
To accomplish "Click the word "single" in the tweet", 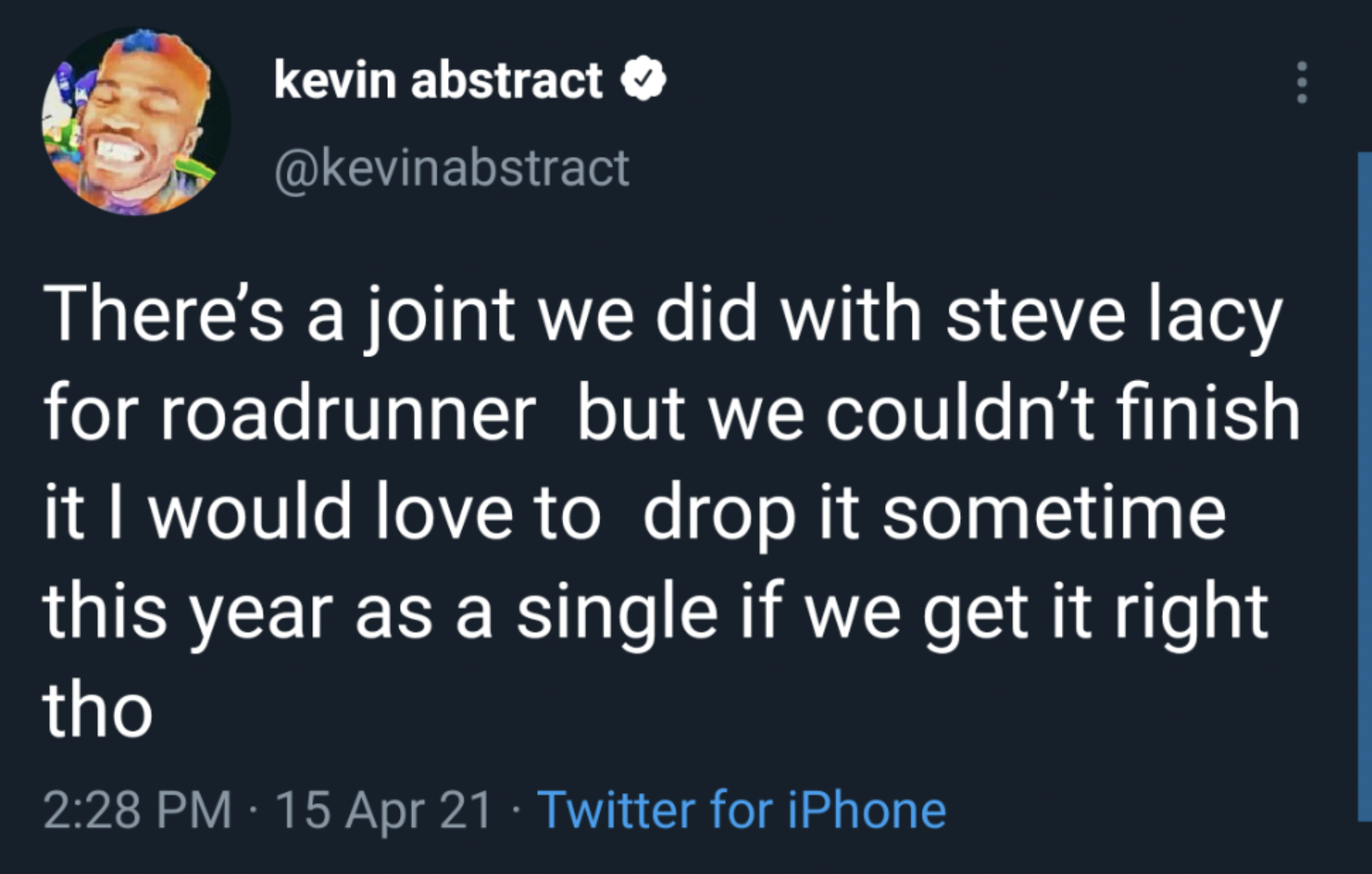I will click(x=617, y=612).
